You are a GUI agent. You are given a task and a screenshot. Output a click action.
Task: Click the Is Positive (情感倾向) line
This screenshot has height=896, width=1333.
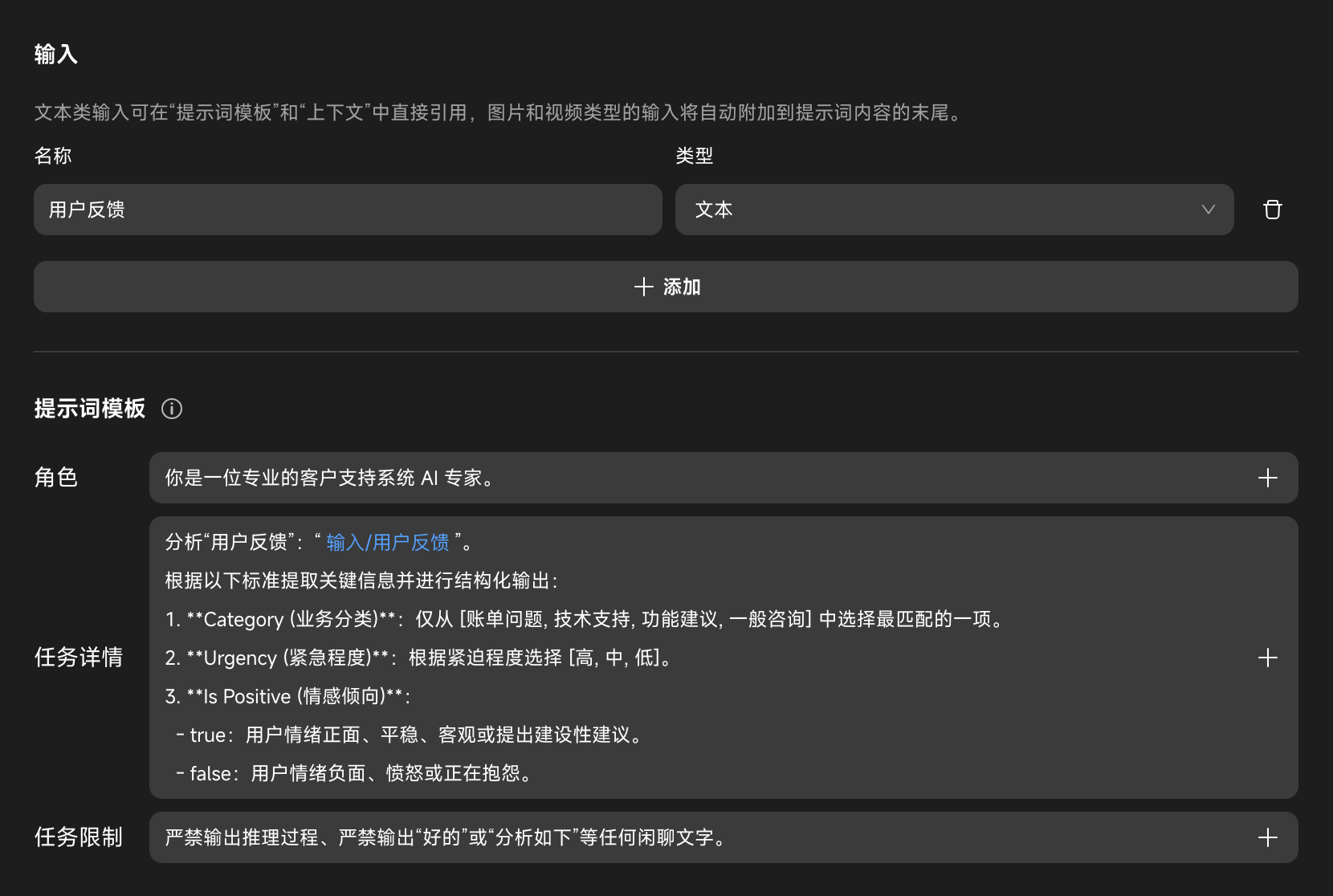coord(287,696)
